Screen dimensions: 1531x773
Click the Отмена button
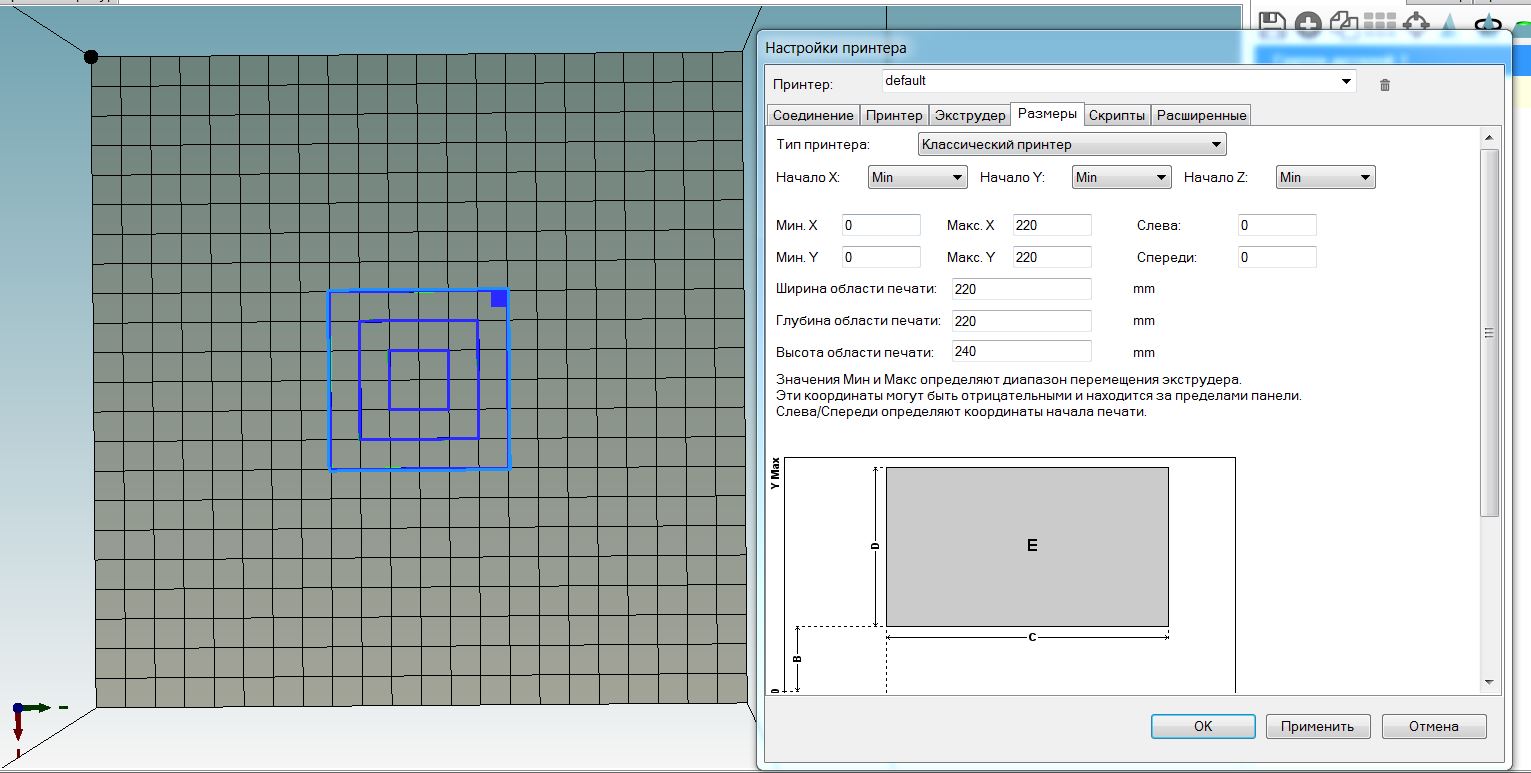tap(1433, 726)
